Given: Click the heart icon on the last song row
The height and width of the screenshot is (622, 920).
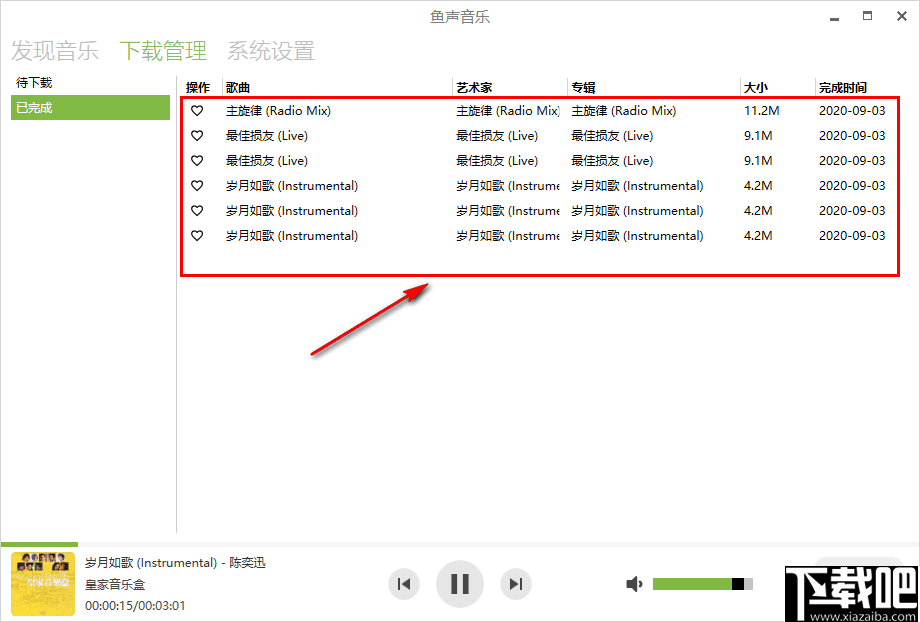Looking at the screenshot, I should [x=196, y=235].
